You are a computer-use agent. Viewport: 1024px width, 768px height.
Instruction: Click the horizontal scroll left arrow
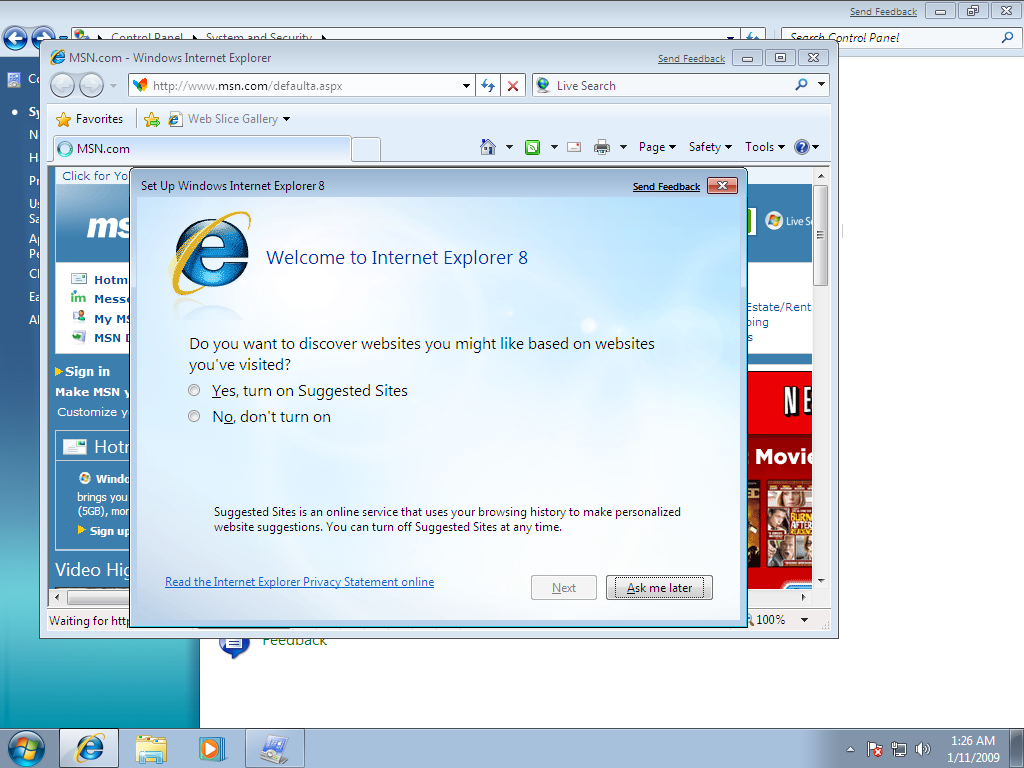[57, 597]
